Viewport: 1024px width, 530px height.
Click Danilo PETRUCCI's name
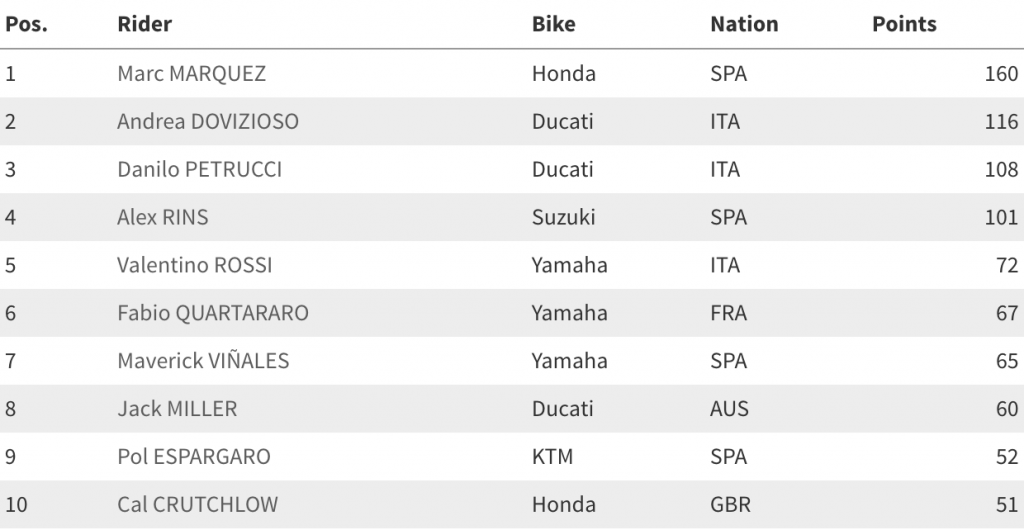click(199, 170)
